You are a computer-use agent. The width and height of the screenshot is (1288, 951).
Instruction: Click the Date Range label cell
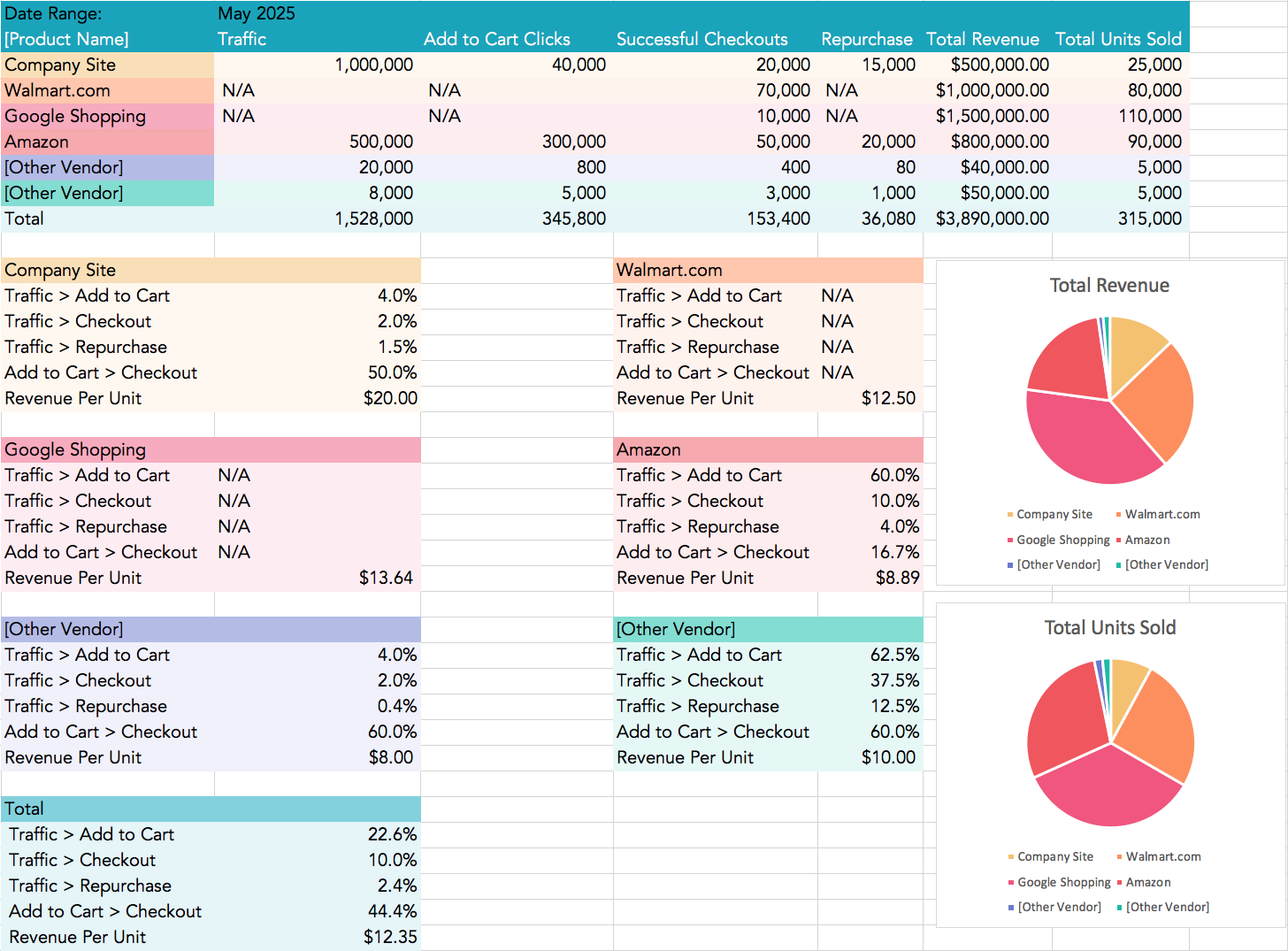click(x=53, y=13)
